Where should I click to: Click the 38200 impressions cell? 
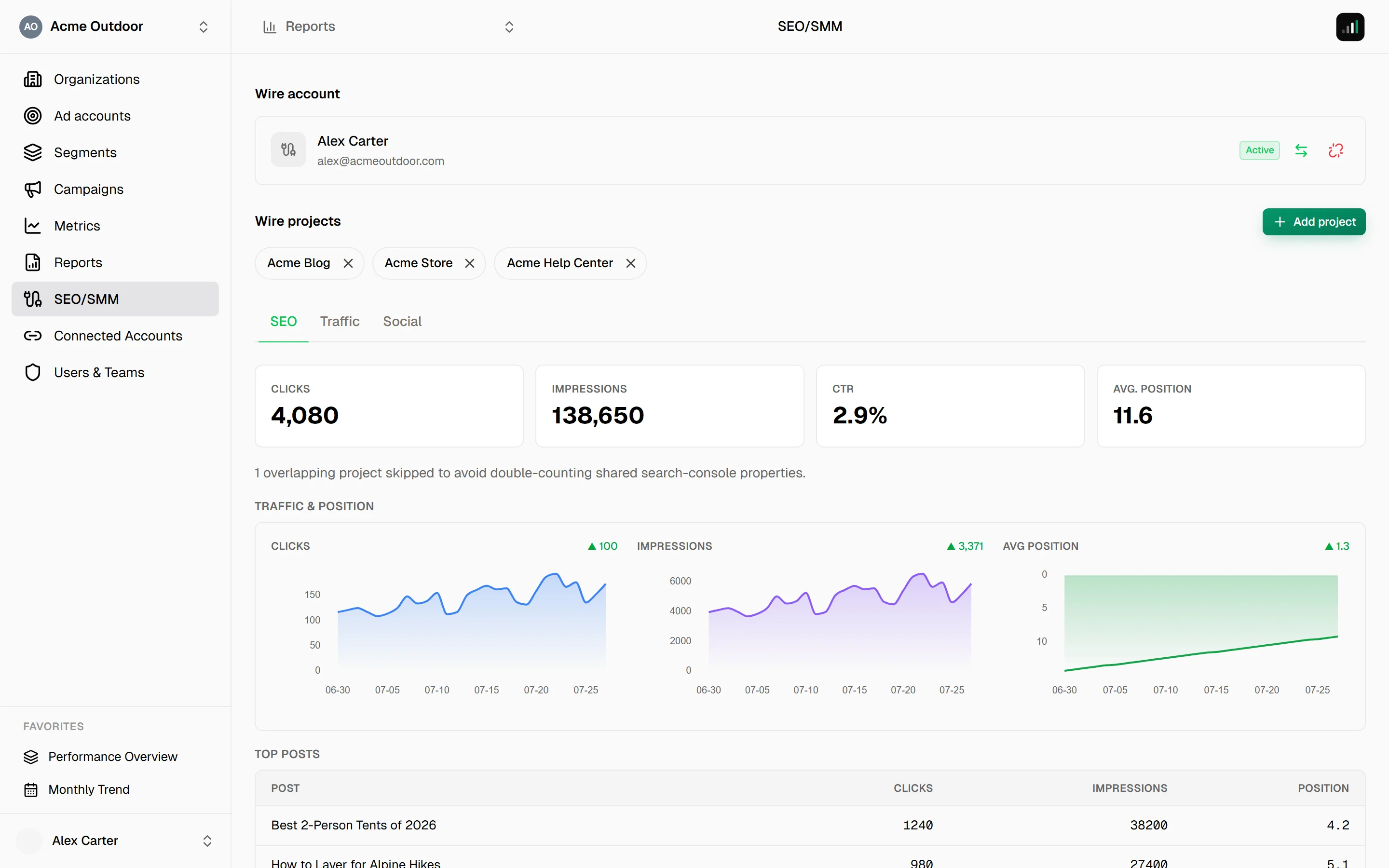[x=1148, y=825]
